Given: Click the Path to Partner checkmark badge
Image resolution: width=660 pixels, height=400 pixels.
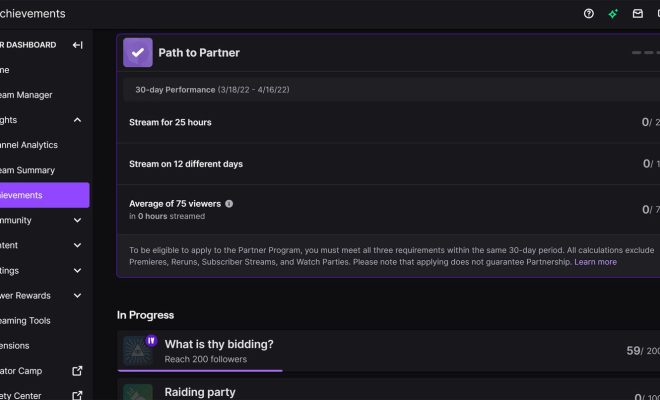Looking at the screenshot, I should (x=138, y=52).
